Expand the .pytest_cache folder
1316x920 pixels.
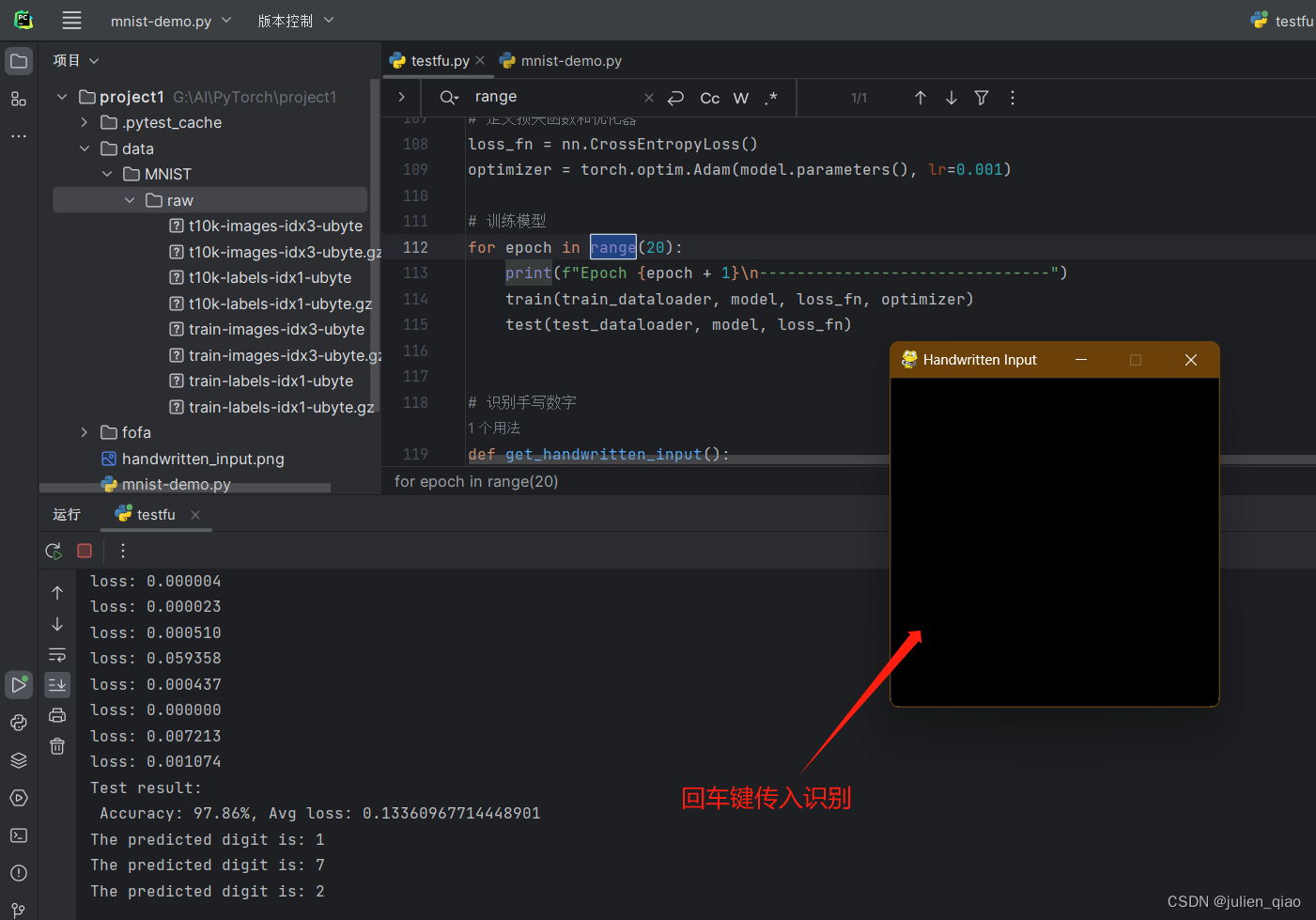point(85,122)
